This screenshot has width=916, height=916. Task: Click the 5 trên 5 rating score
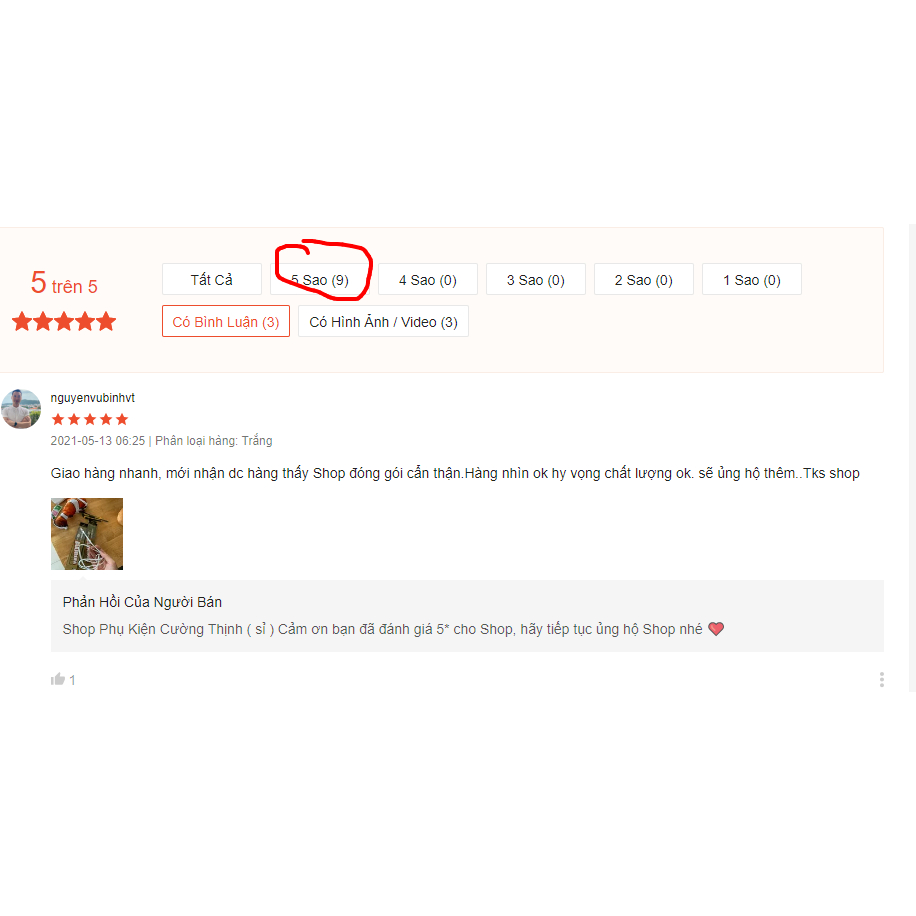(64, 283)
